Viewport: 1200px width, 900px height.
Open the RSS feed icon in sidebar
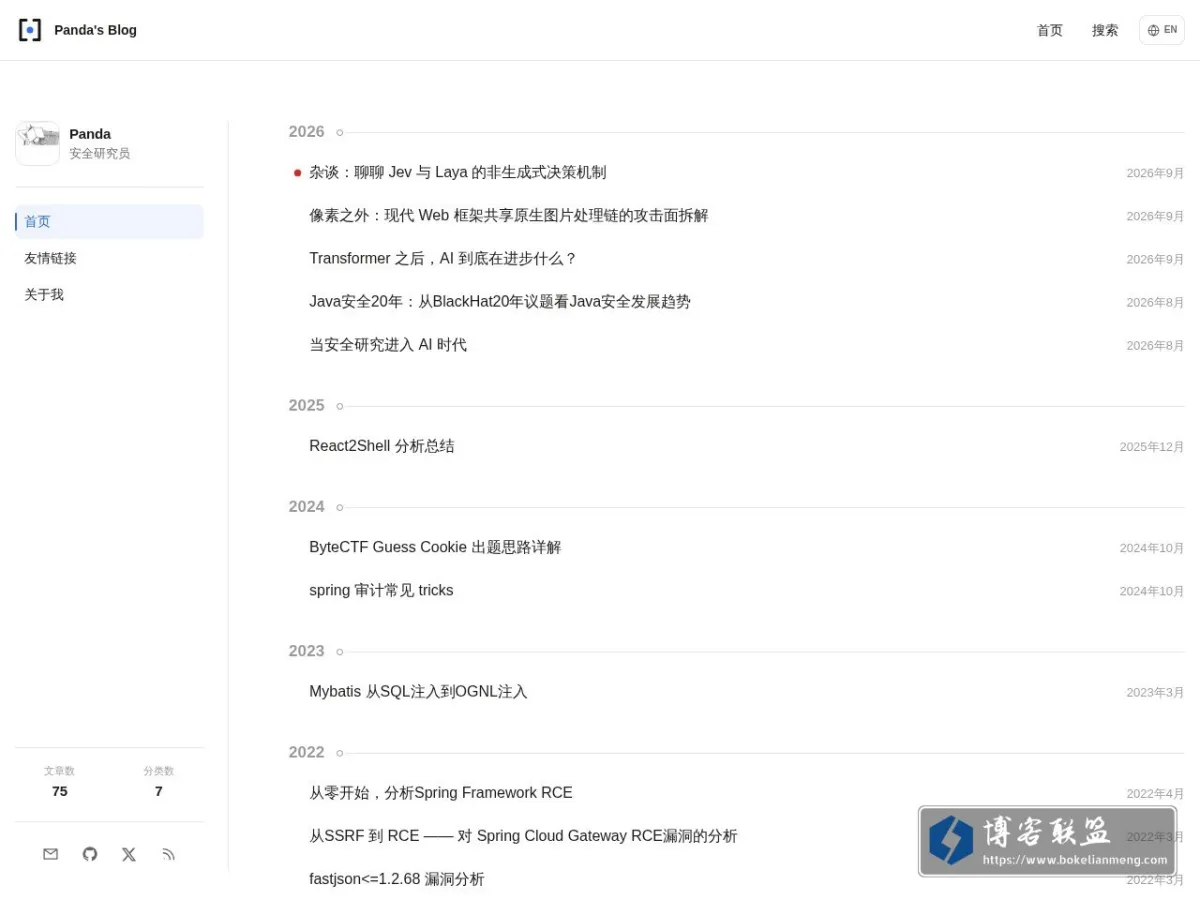(168, 854)
